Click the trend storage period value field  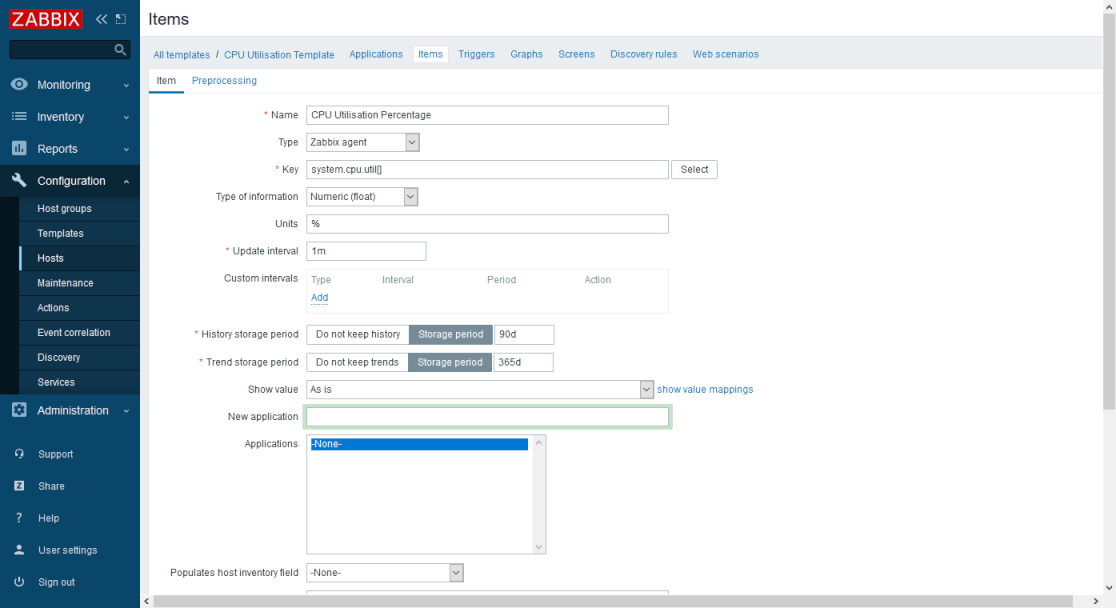coord(523,362)
